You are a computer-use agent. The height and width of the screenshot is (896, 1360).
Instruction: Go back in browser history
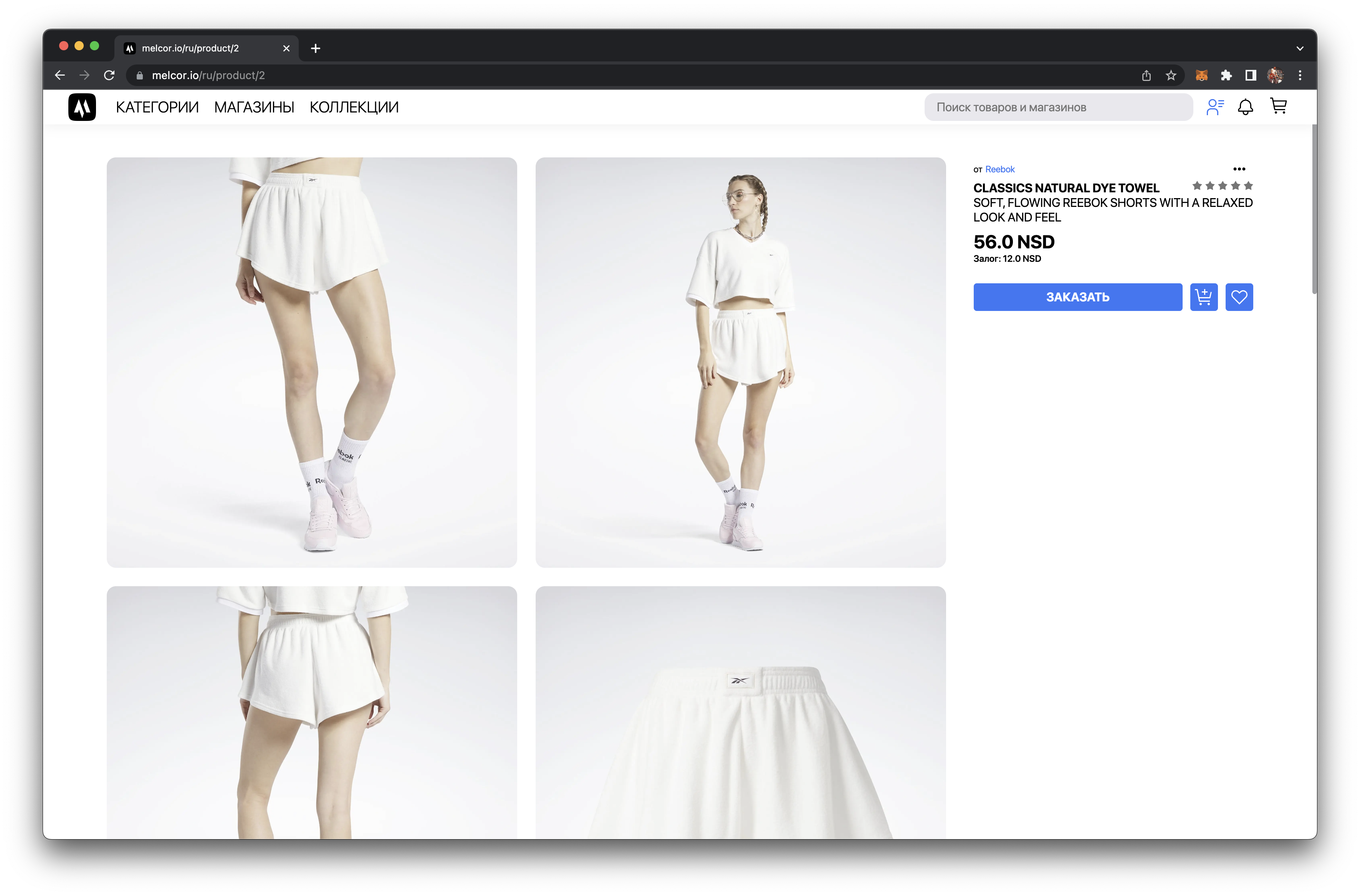coord(60,75)
